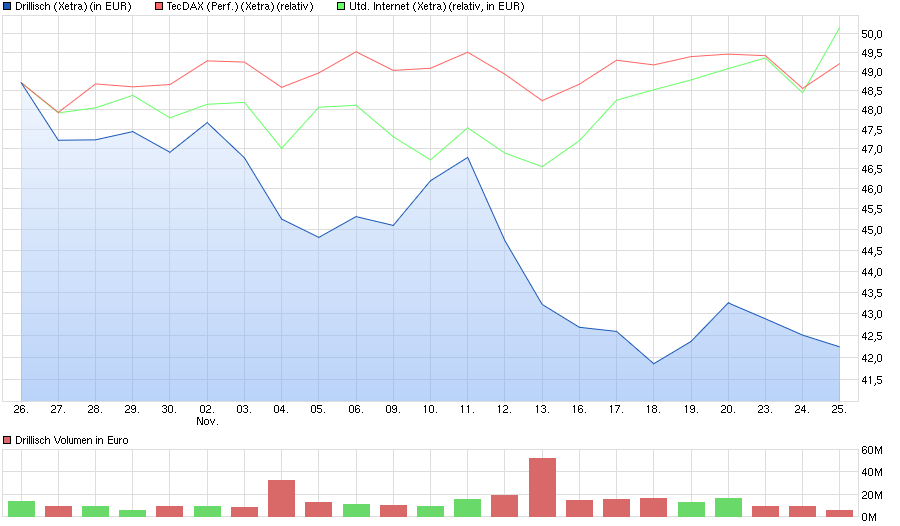Select the 'Drillisch (Xetra) (in EUR)' legend label
Viewport: 900px width, 526px height.
[73, 7]
